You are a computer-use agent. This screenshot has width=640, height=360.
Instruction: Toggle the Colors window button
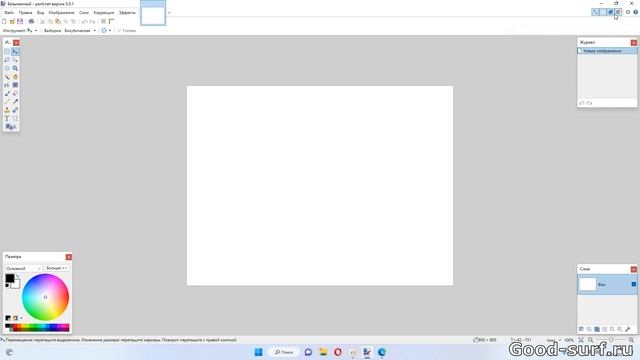pos(618,12)
